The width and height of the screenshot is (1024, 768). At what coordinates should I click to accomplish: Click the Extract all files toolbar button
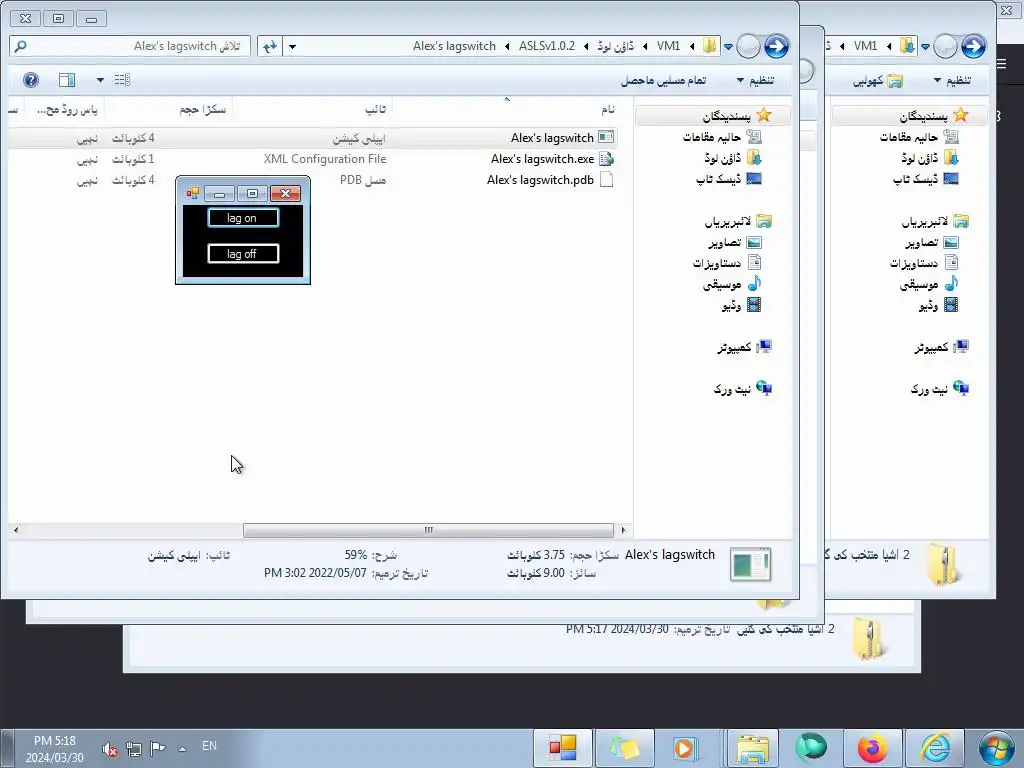663,80
